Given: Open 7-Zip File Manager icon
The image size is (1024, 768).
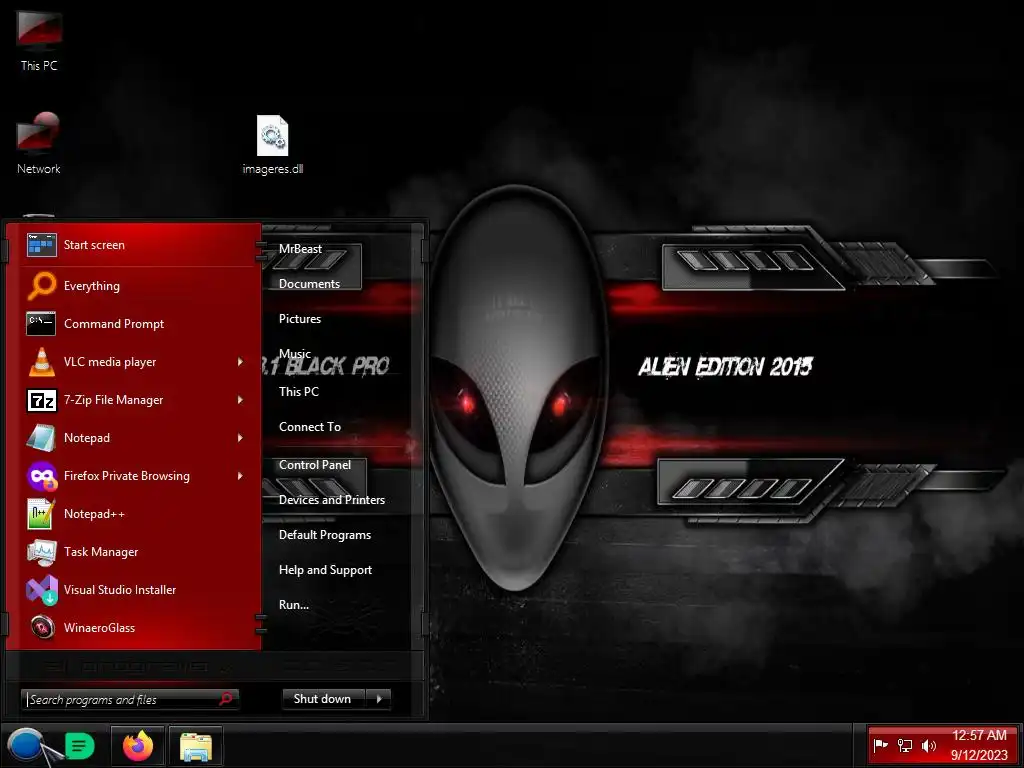Looking at the screenshot, I should 42,400.
